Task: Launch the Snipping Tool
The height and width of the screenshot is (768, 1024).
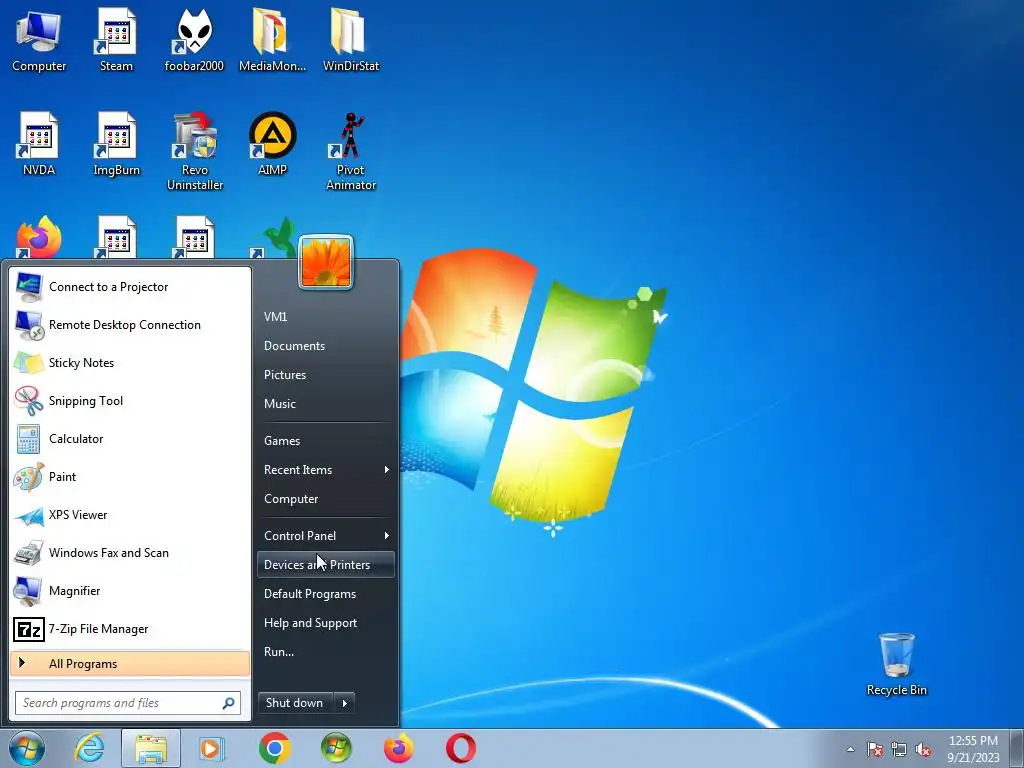Action: coord(130,400)
